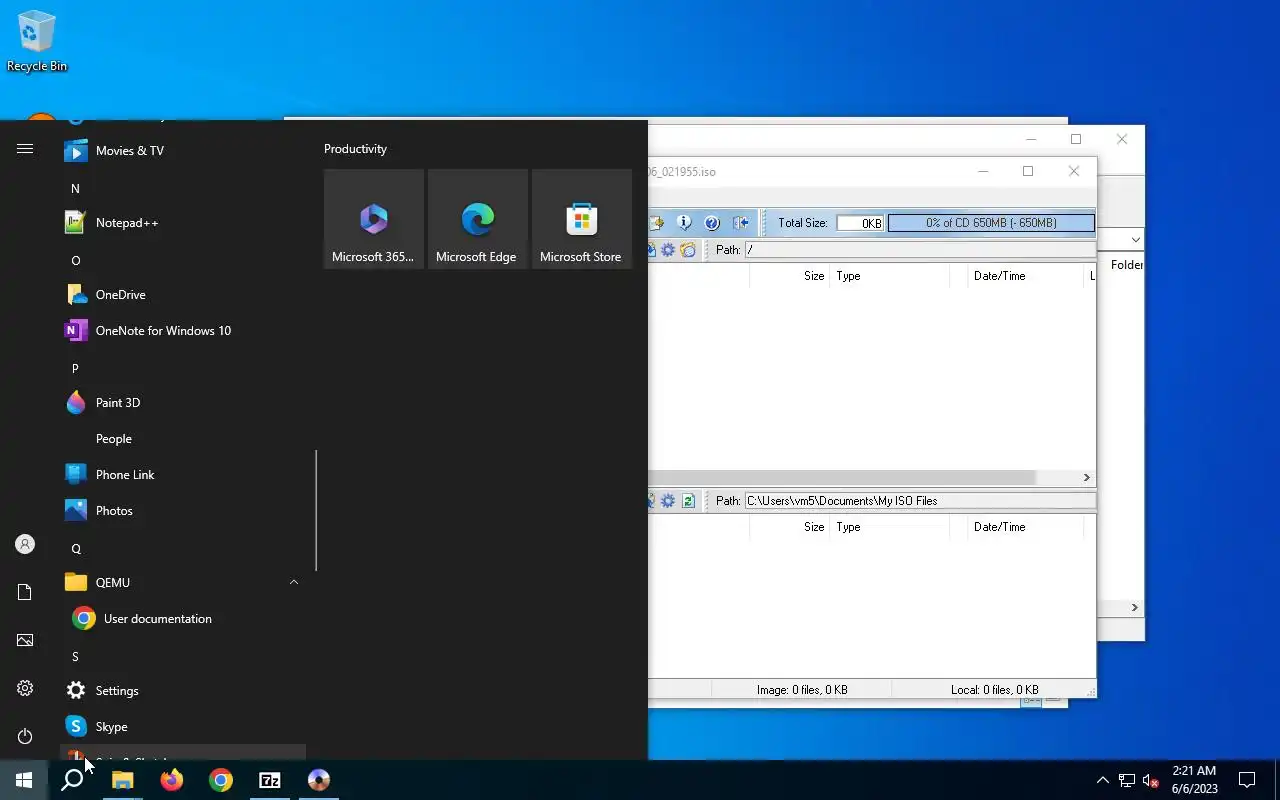Click the Start menu app list scrollbar

[x=316, y=510]
